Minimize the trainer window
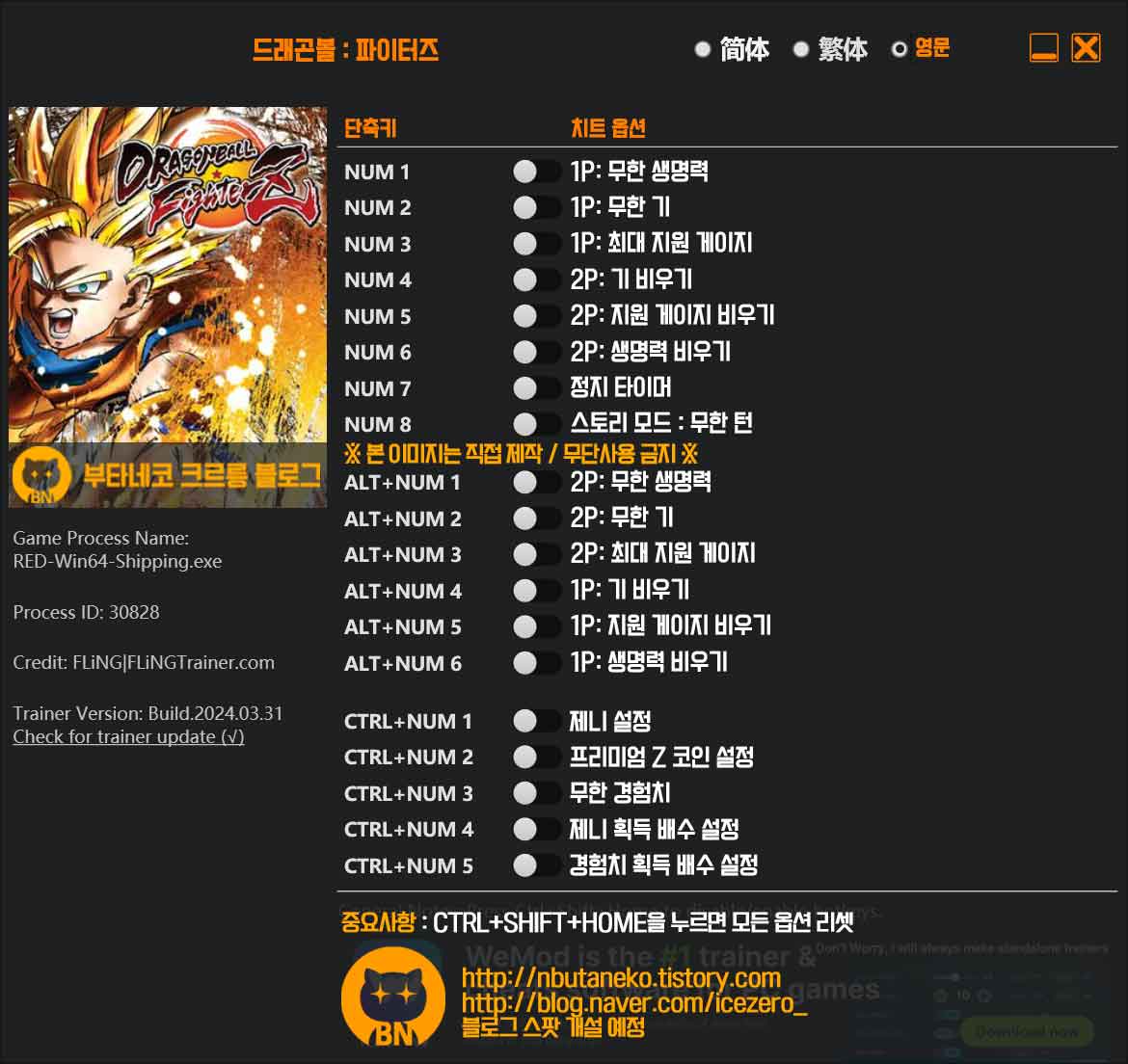The image size is (1128, 1064). pos(1044,48)
